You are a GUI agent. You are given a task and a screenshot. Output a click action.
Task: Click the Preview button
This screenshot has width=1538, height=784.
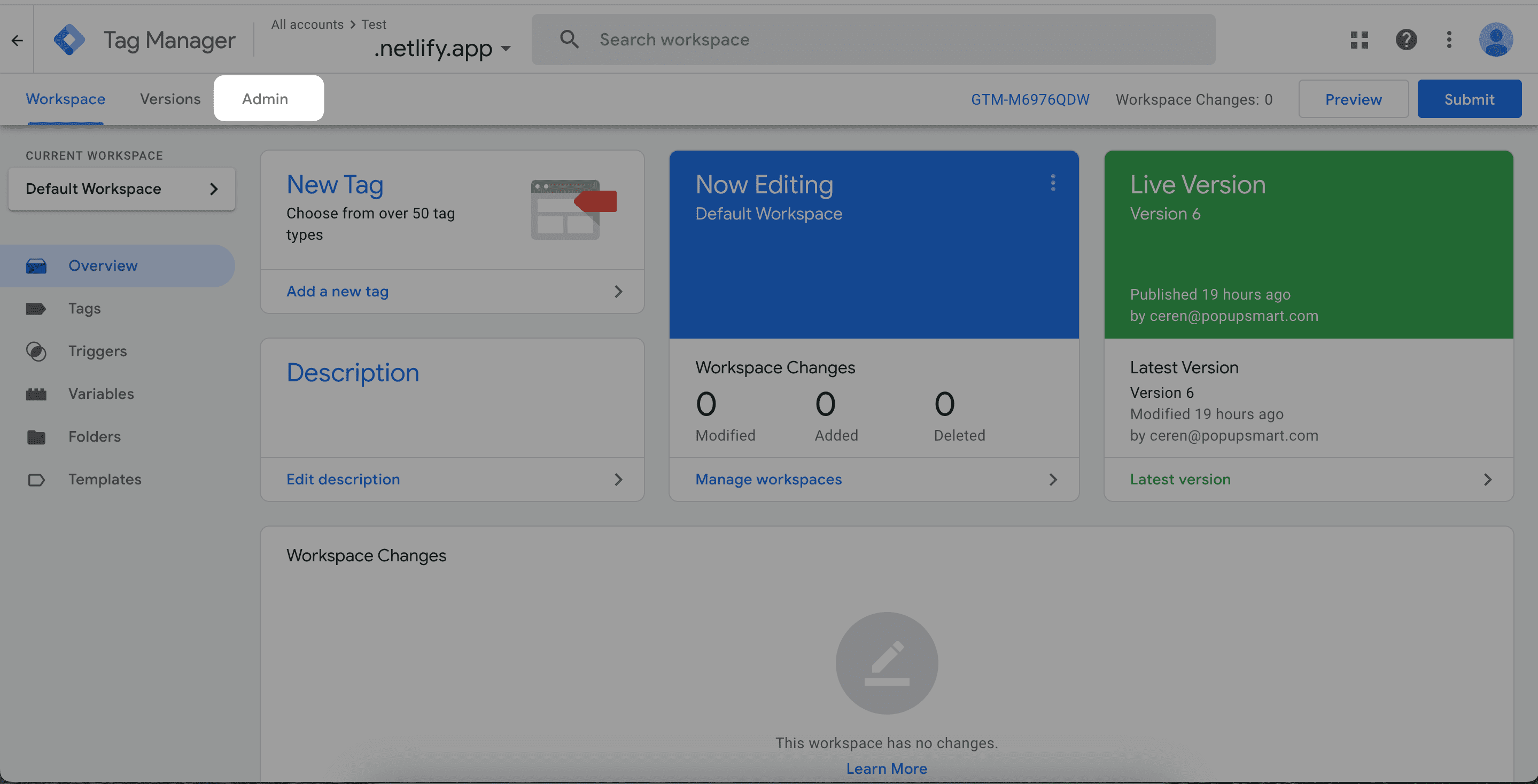point(1354,98)
